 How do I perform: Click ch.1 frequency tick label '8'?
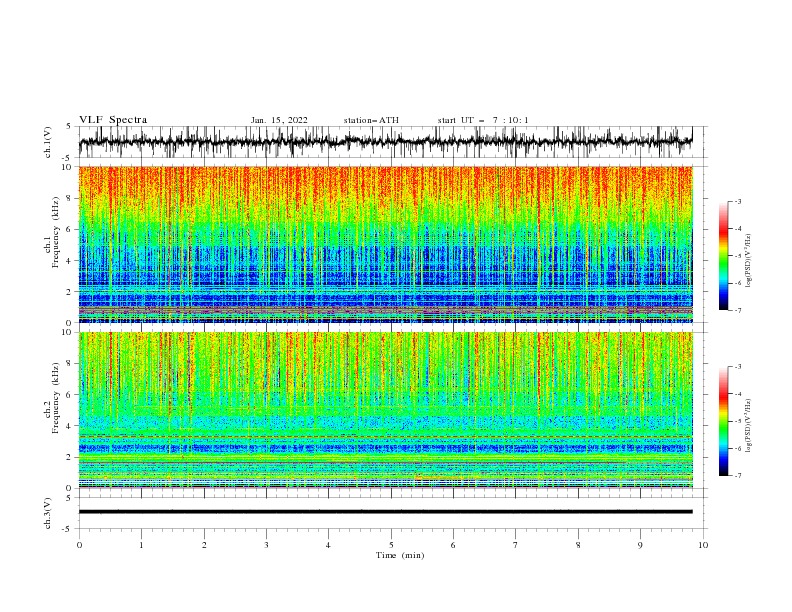tap(69, 198)
